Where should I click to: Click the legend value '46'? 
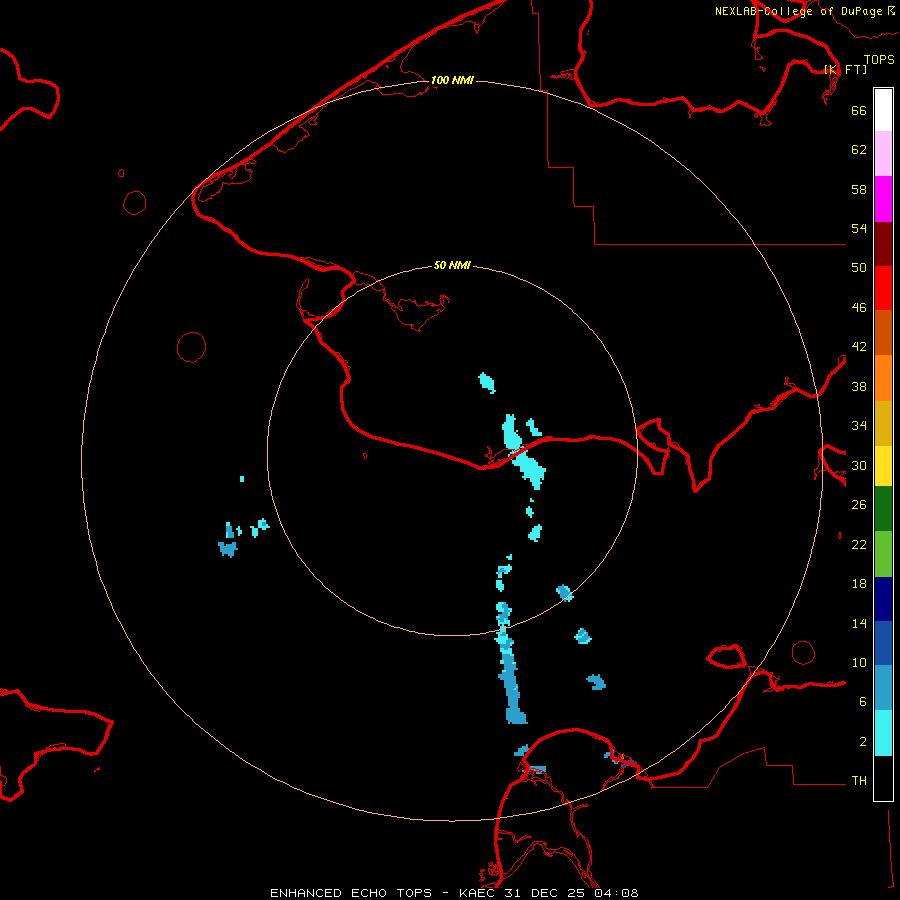click(859, 308)
